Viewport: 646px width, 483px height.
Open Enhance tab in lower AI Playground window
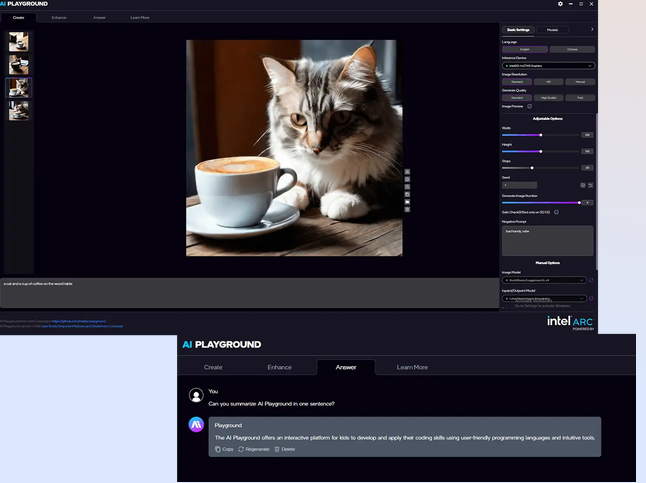point(279,367)
